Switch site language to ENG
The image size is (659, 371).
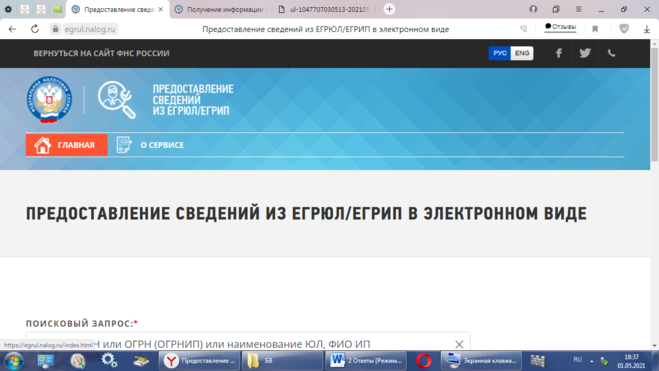pos(522,53)
